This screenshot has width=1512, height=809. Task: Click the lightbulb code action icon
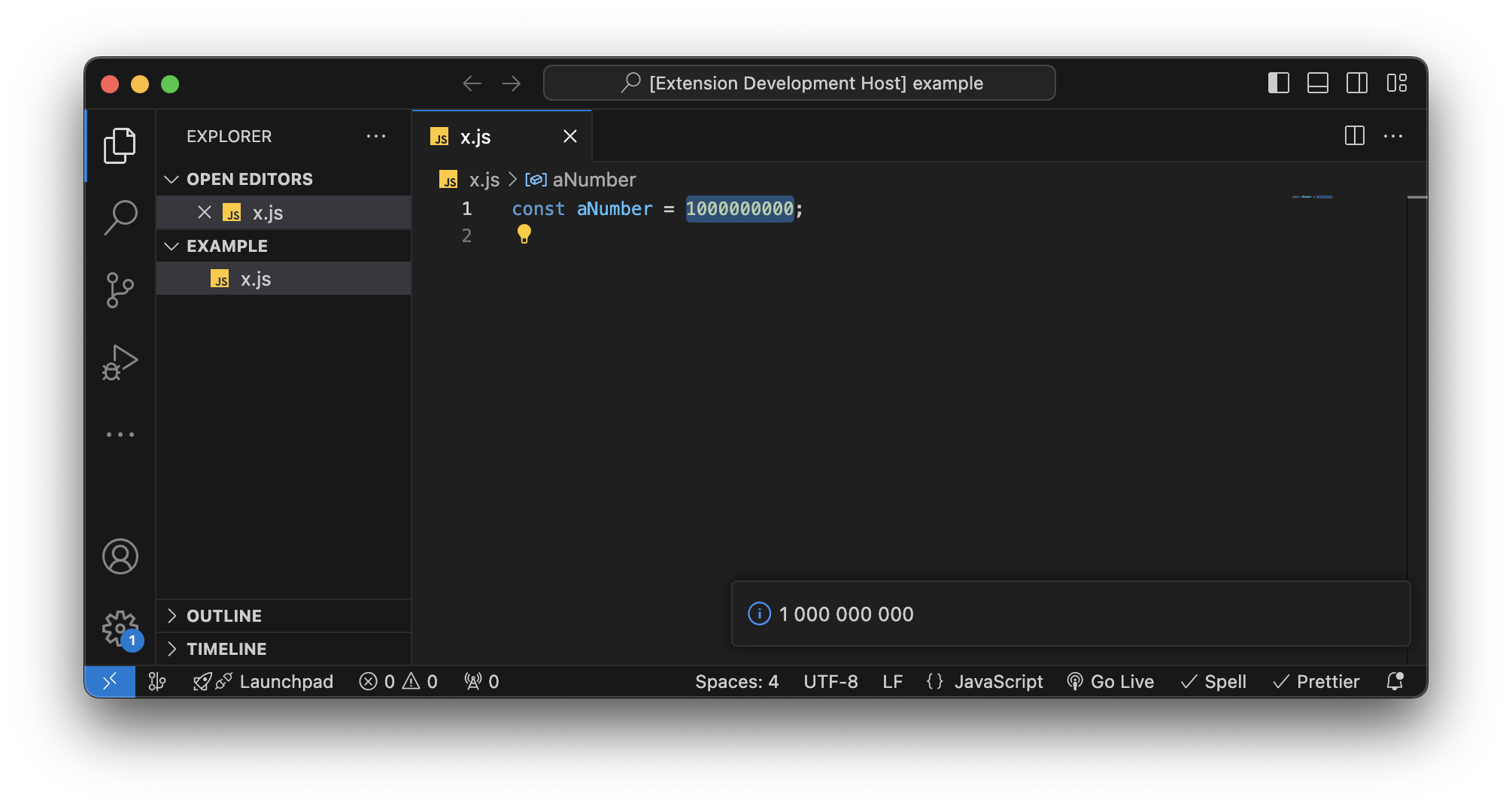click(x=524, y=235)
